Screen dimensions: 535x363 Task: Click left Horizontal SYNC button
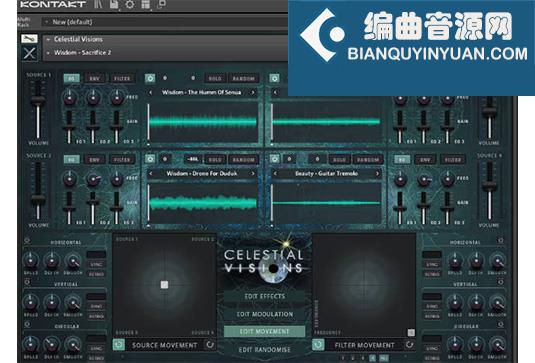96,265
